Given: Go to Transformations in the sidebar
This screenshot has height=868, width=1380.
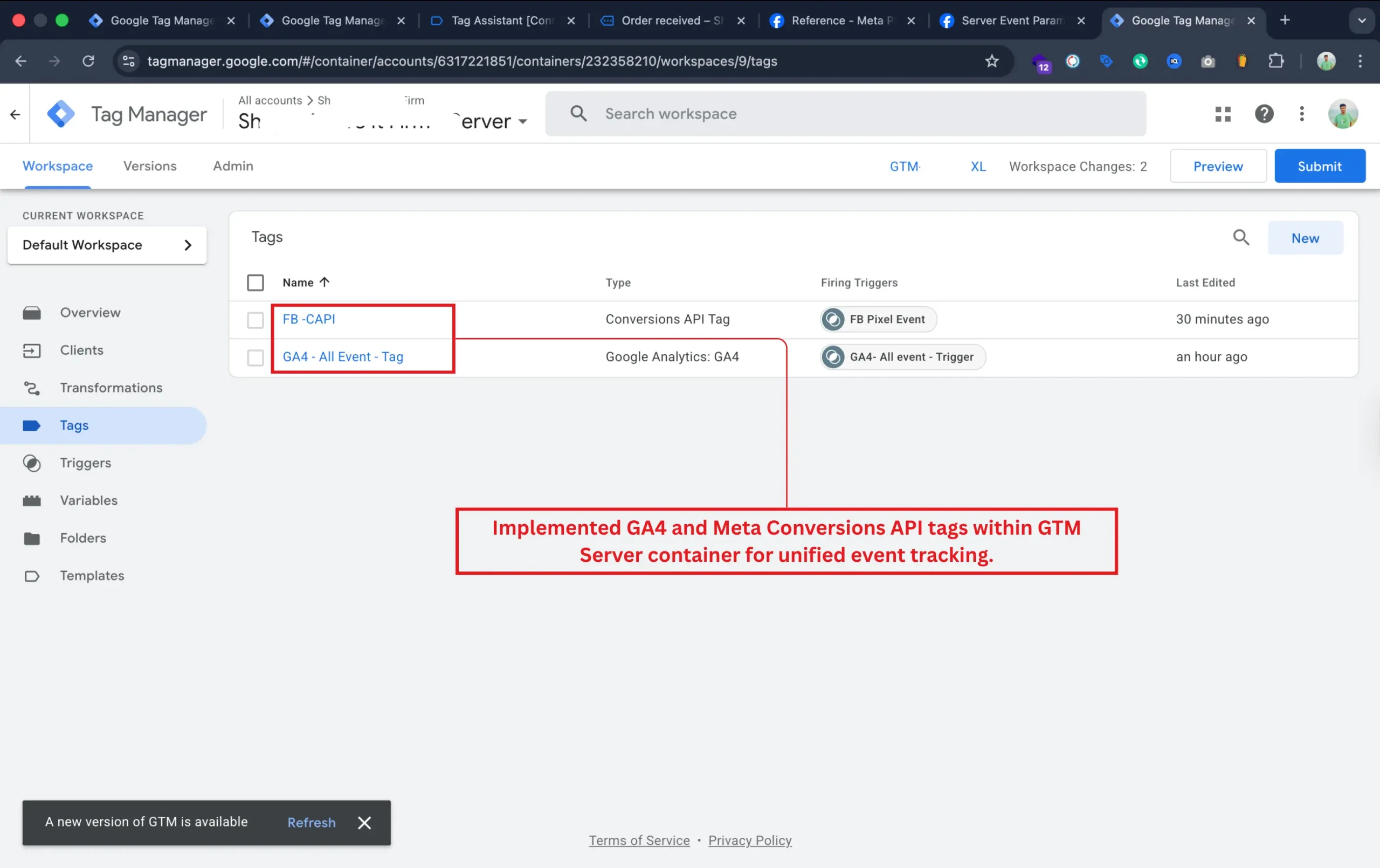Looking at the screenshot, I should pyautogui.click(x=111, y=388).
